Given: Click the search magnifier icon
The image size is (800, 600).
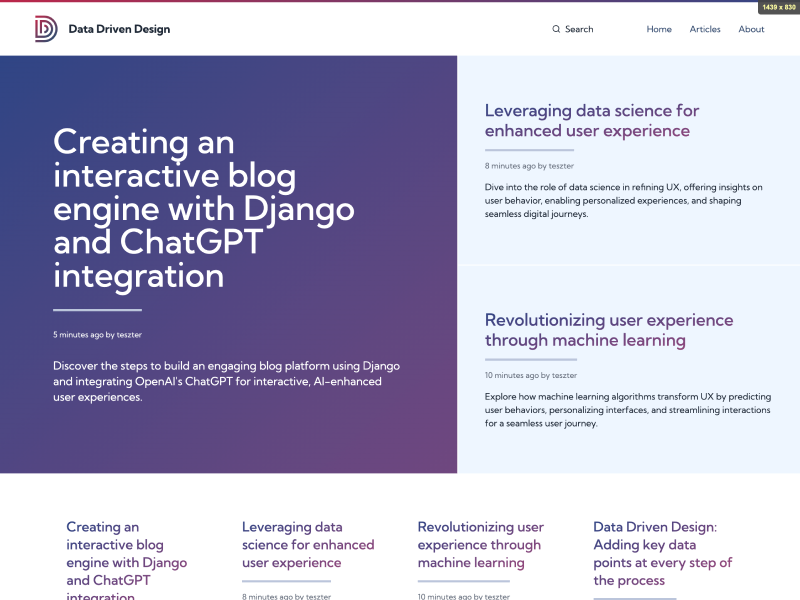Looking at the screenshot, I should [x=556, y=29].
